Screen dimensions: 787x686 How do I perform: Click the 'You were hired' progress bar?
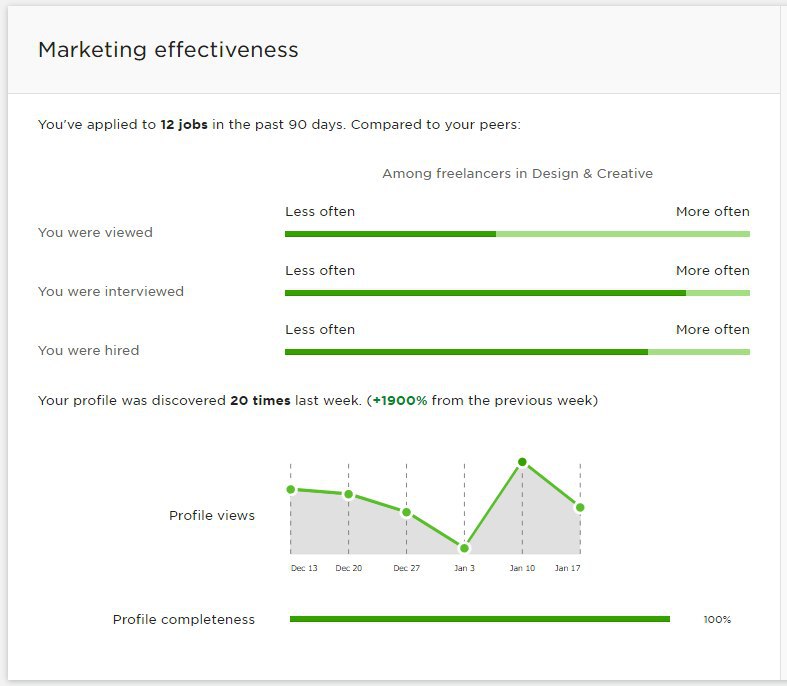pos(517,352)
